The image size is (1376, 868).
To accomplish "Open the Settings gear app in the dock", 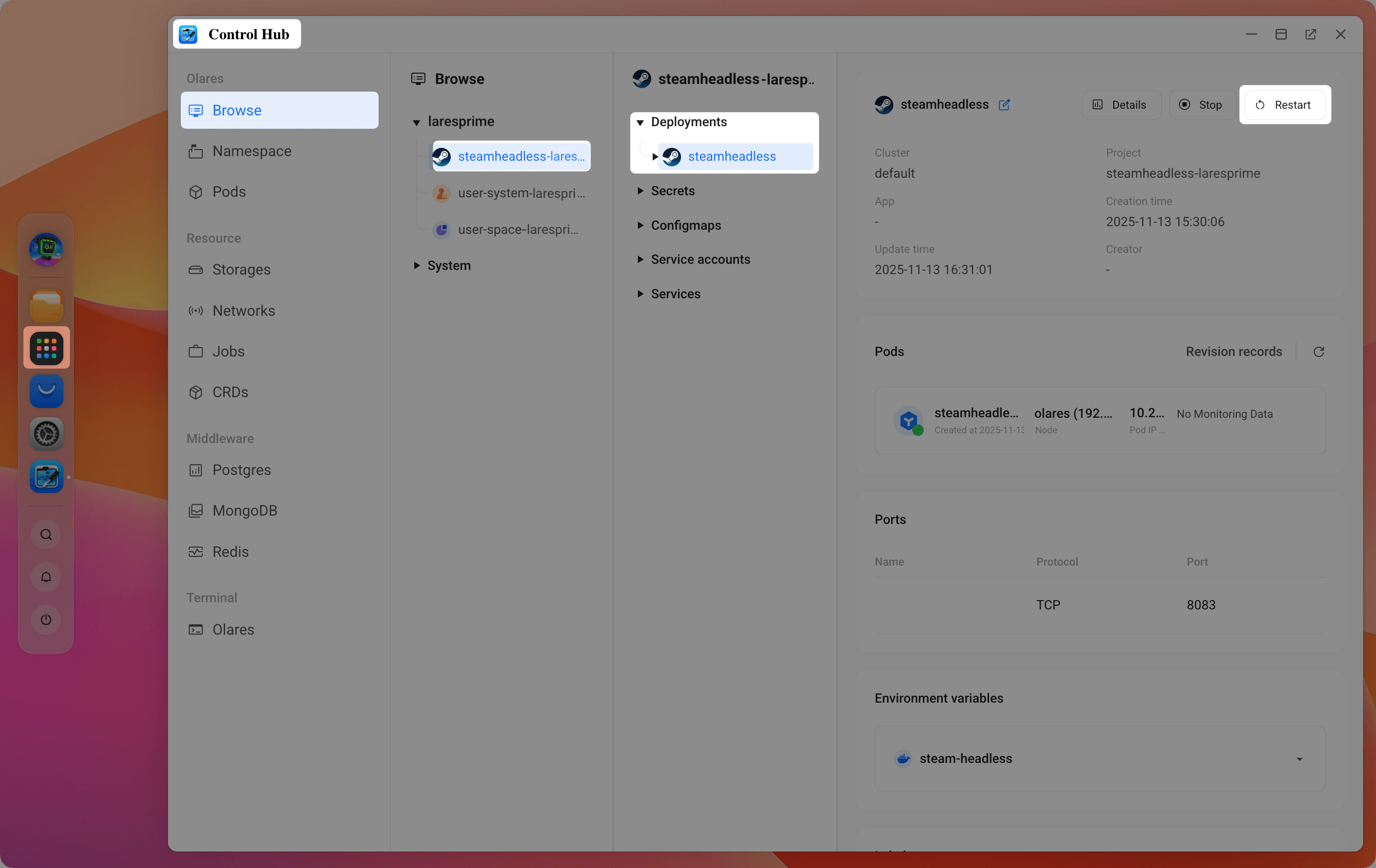I will point(46,434).
